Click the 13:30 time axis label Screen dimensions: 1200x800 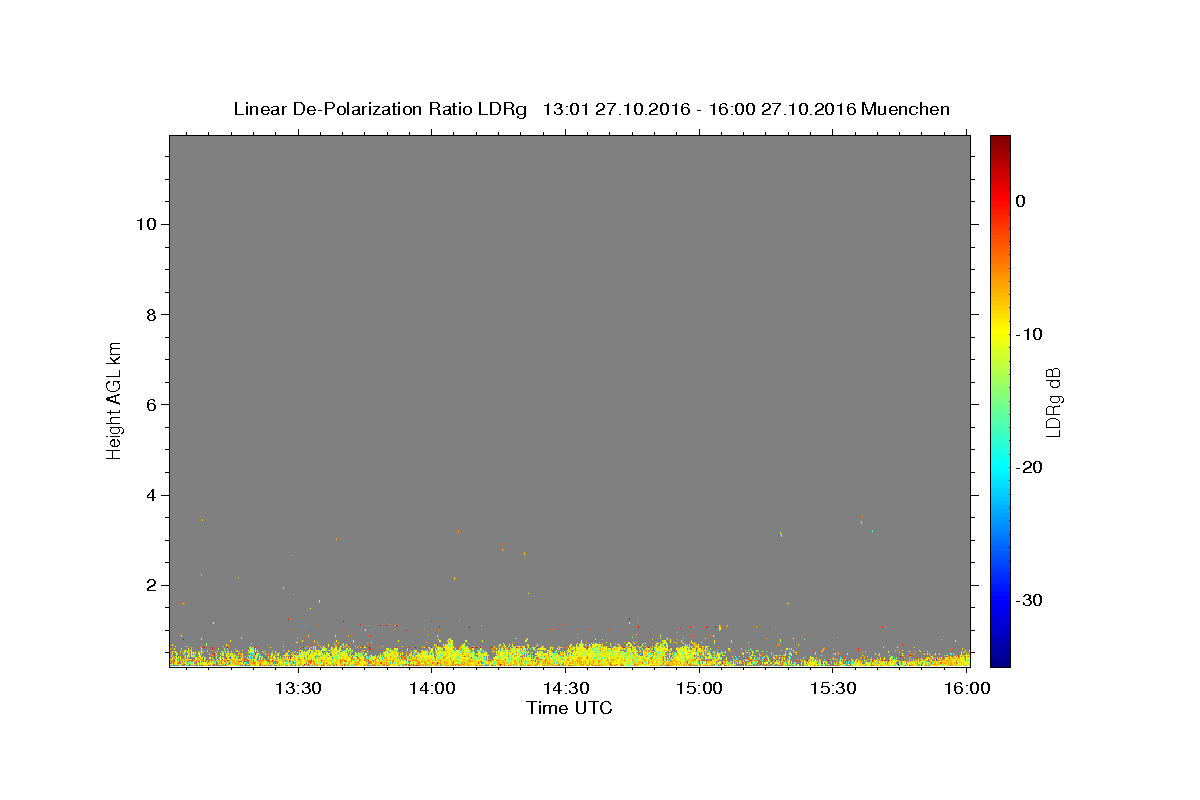[x=298, y=688]
